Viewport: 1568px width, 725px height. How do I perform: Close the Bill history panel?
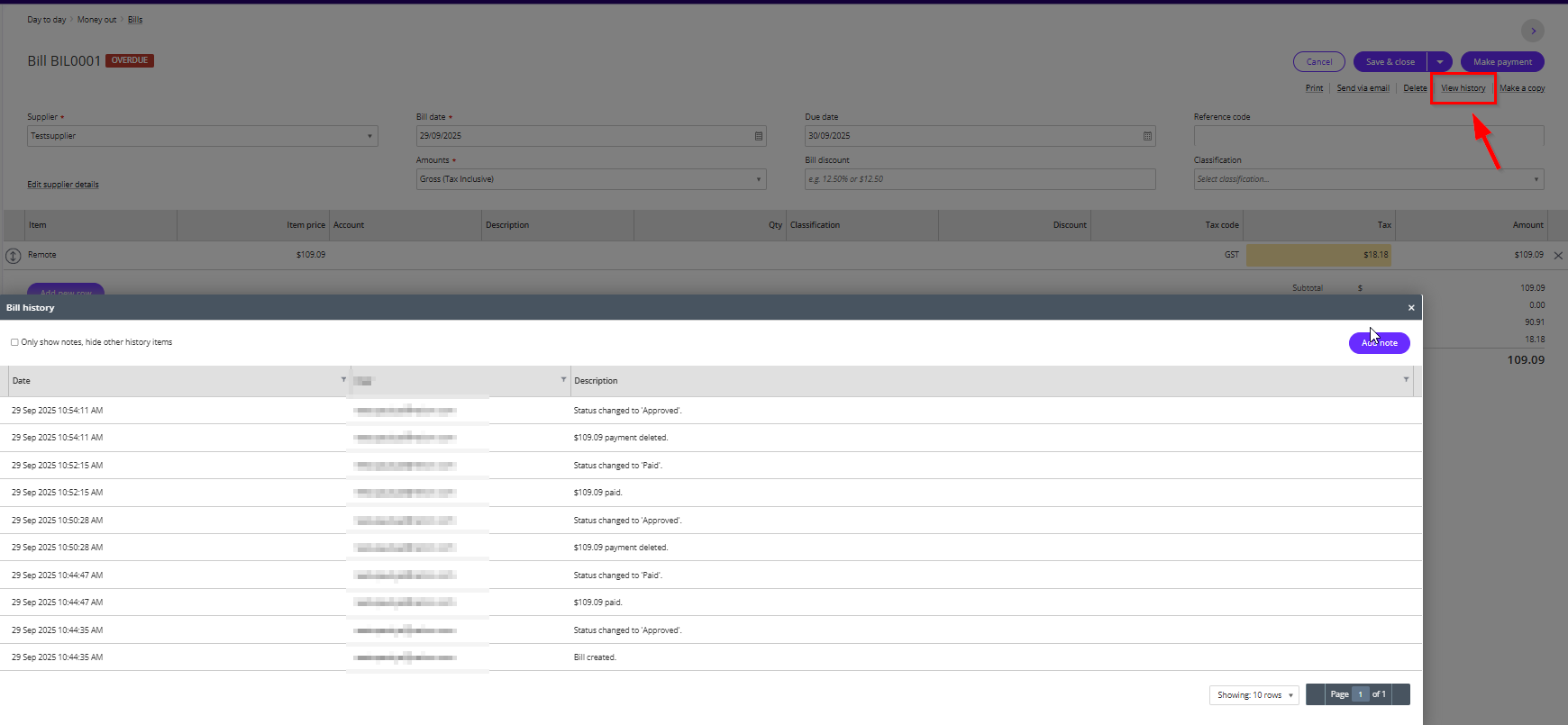pyautogui.click(x=1411, y=308)
